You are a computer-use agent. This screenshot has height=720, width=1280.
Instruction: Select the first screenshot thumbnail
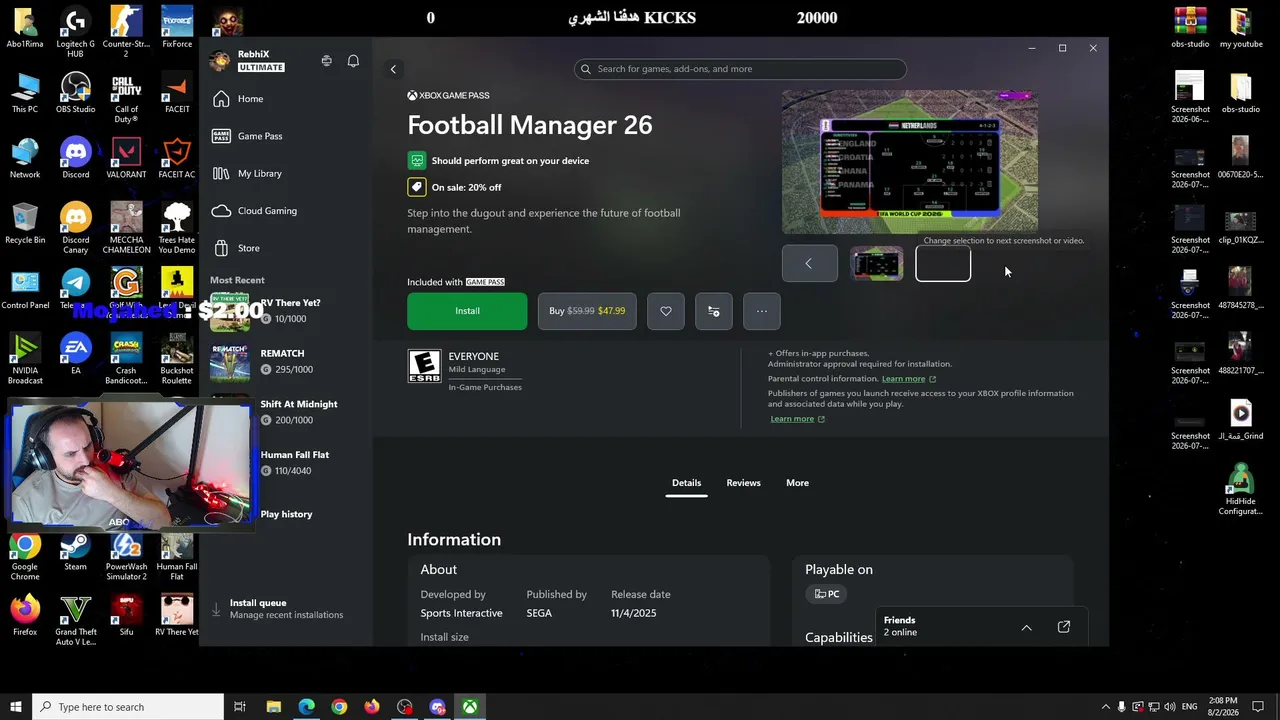coord(877,264)
